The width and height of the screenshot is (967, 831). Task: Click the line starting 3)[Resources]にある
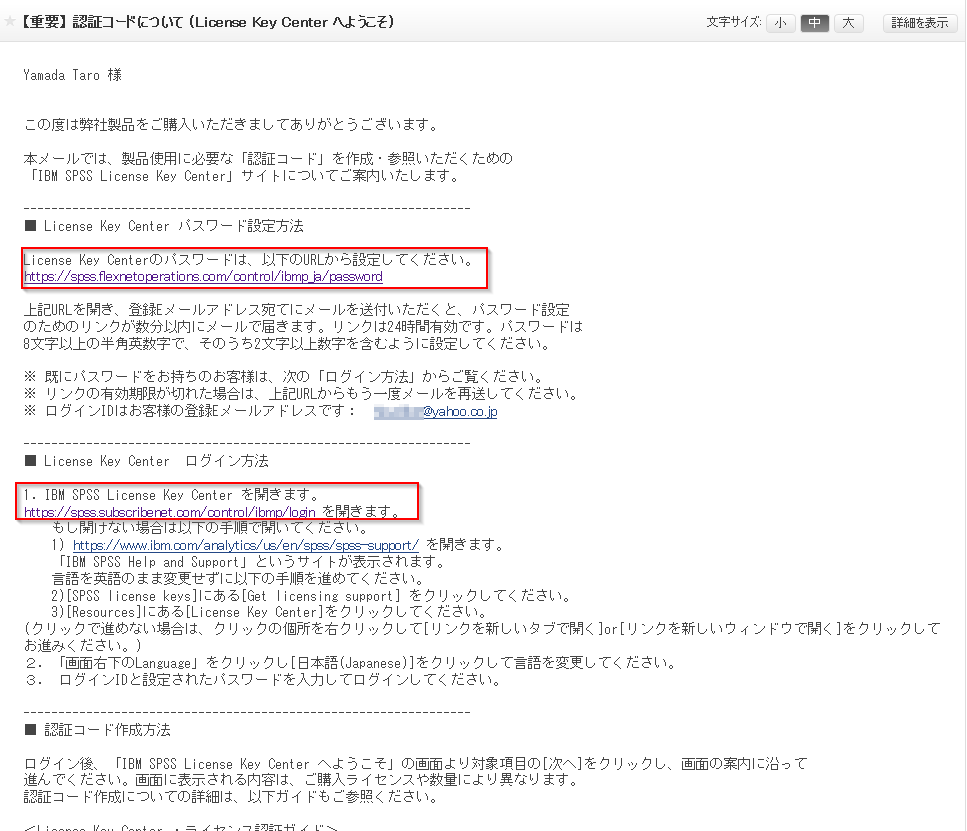(269, 612)
